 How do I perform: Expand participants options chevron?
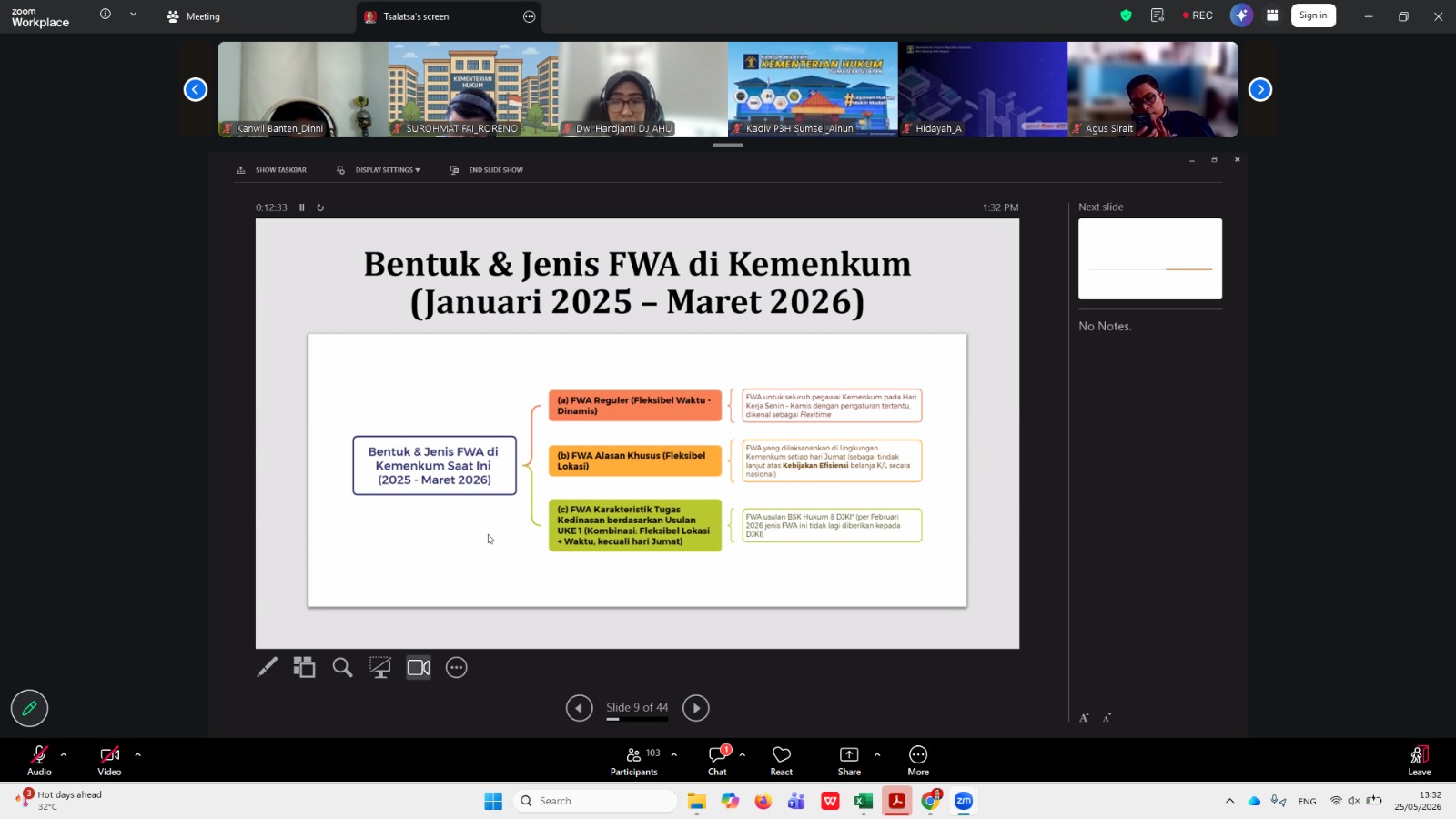coord(673,754)
